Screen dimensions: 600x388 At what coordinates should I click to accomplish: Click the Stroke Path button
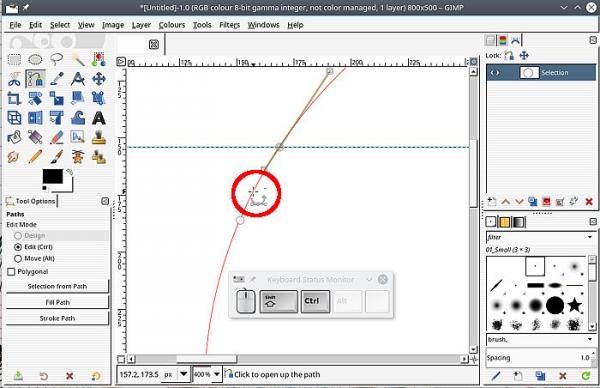point(57,318)
